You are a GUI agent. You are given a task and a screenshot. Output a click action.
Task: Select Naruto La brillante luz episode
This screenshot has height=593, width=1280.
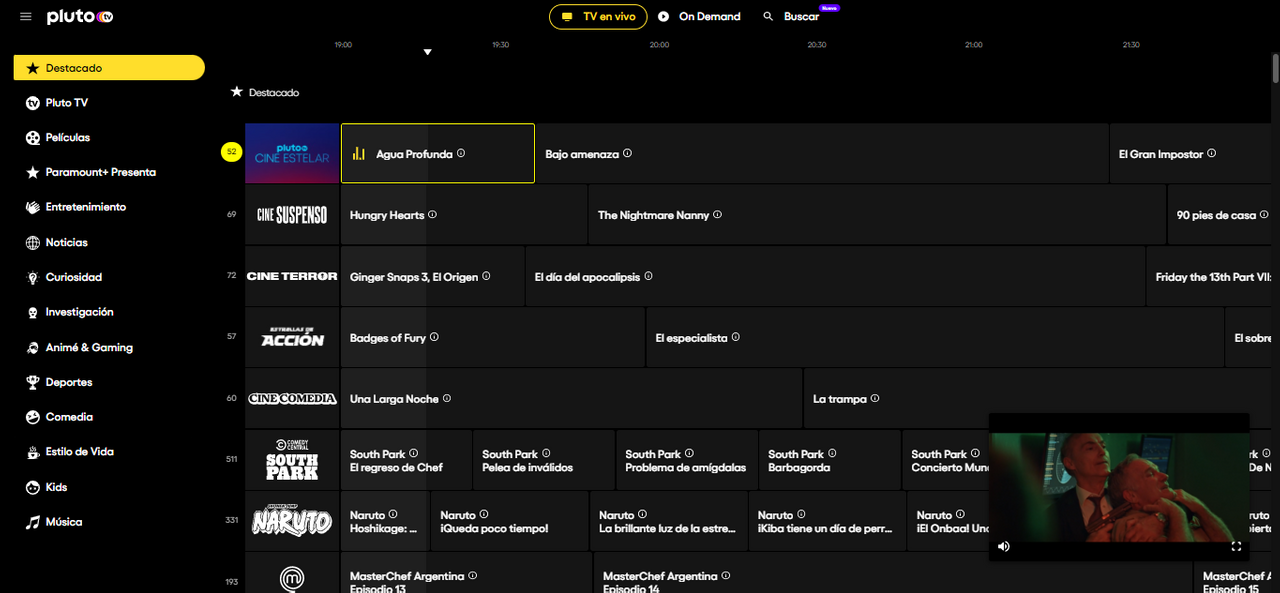669,521
